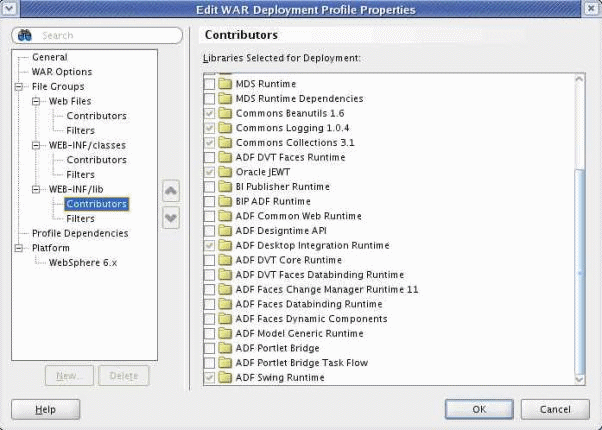Screen dimensions: 602x430
Task: Click the BI Publisher Runtime folder icon
Action: [225, 187]
